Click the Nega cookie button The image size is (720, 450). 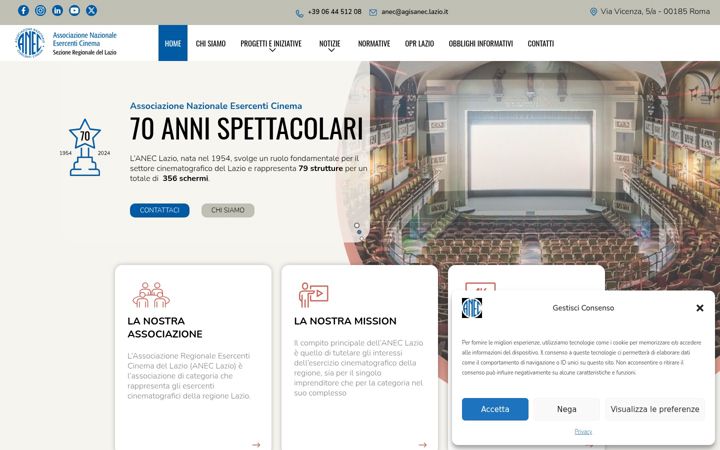pos(567,409)
